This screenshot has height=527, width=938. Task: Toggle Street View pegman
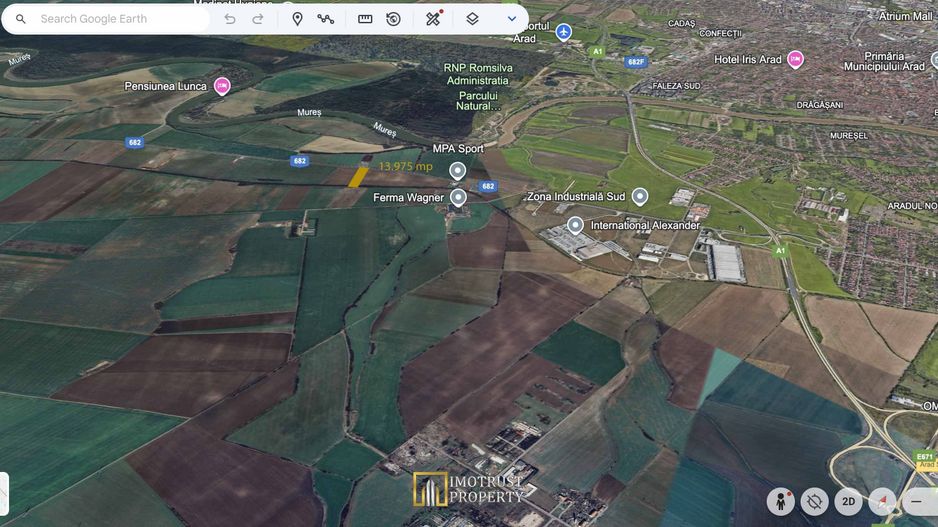pos(781,501)
